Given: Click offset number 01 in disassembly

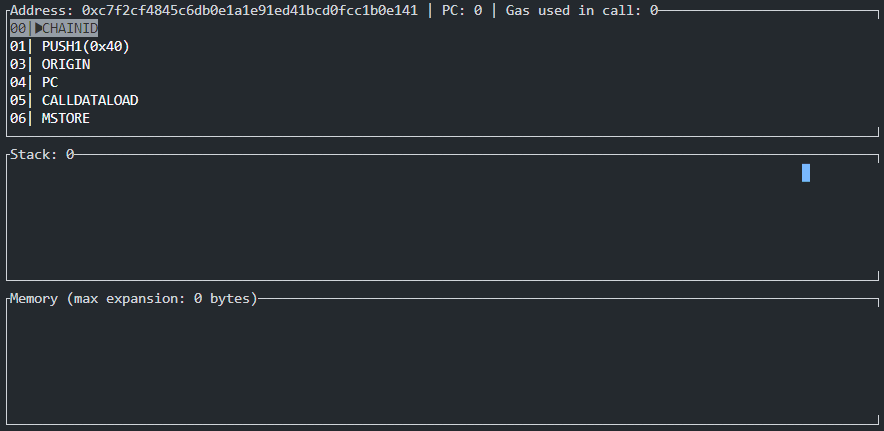Looking at the screenshot, I should (x=18, y=46).
